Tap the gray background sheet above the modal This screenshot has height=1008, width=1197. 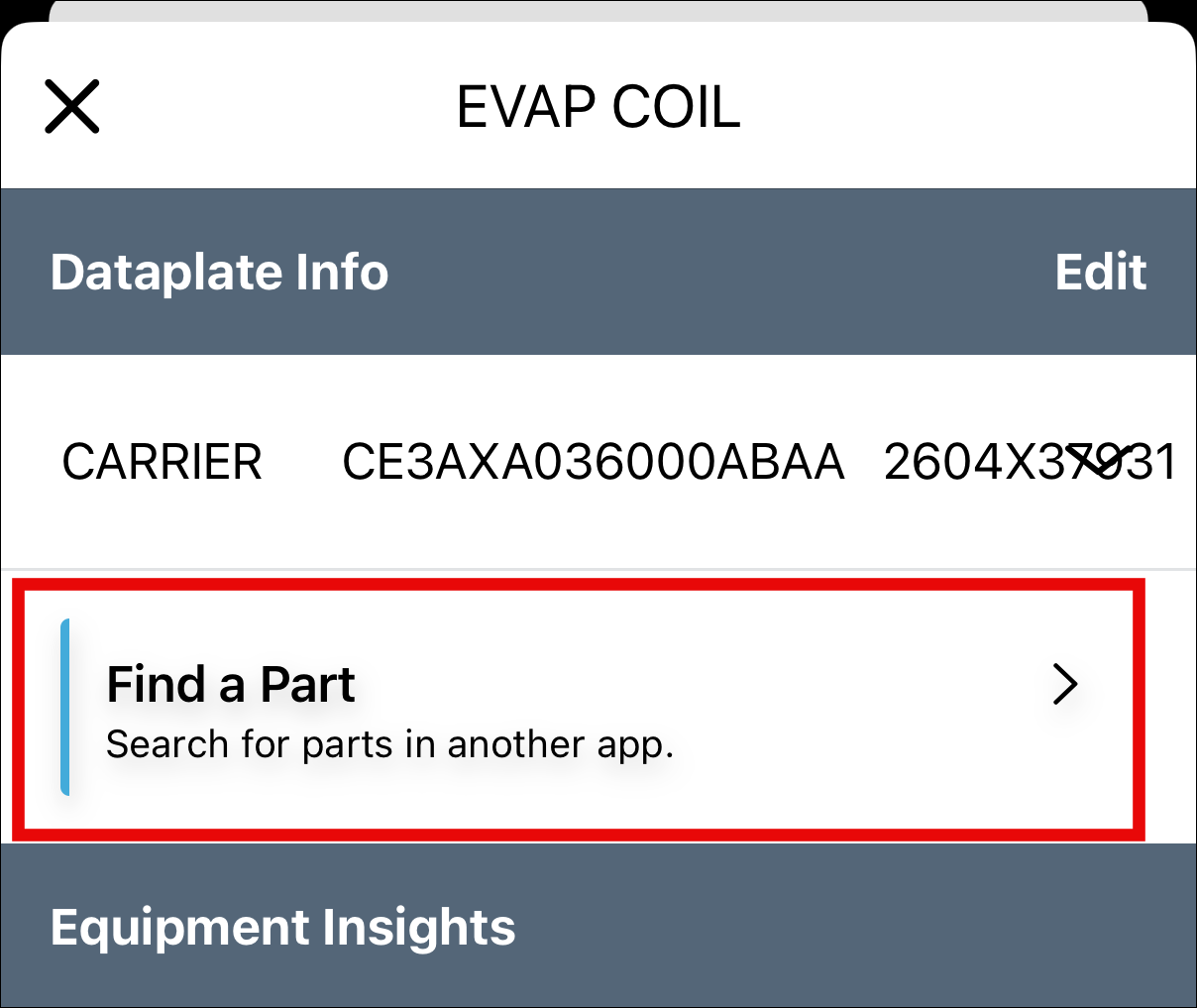(x=598, y=9)
